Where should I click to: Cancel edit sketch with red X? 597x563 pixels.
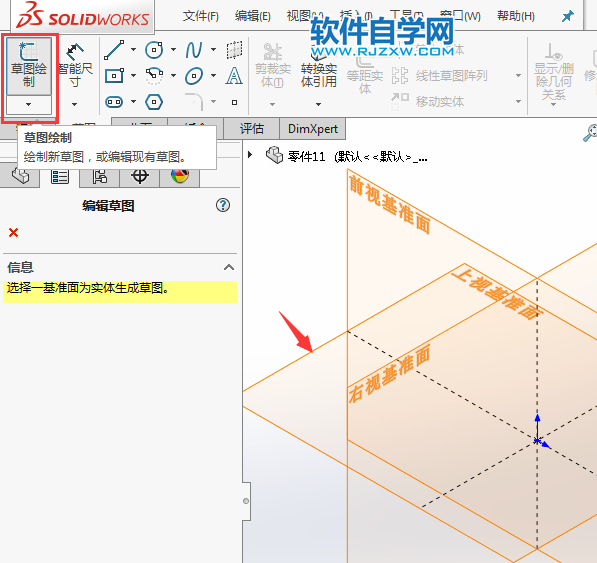[13, 232]
